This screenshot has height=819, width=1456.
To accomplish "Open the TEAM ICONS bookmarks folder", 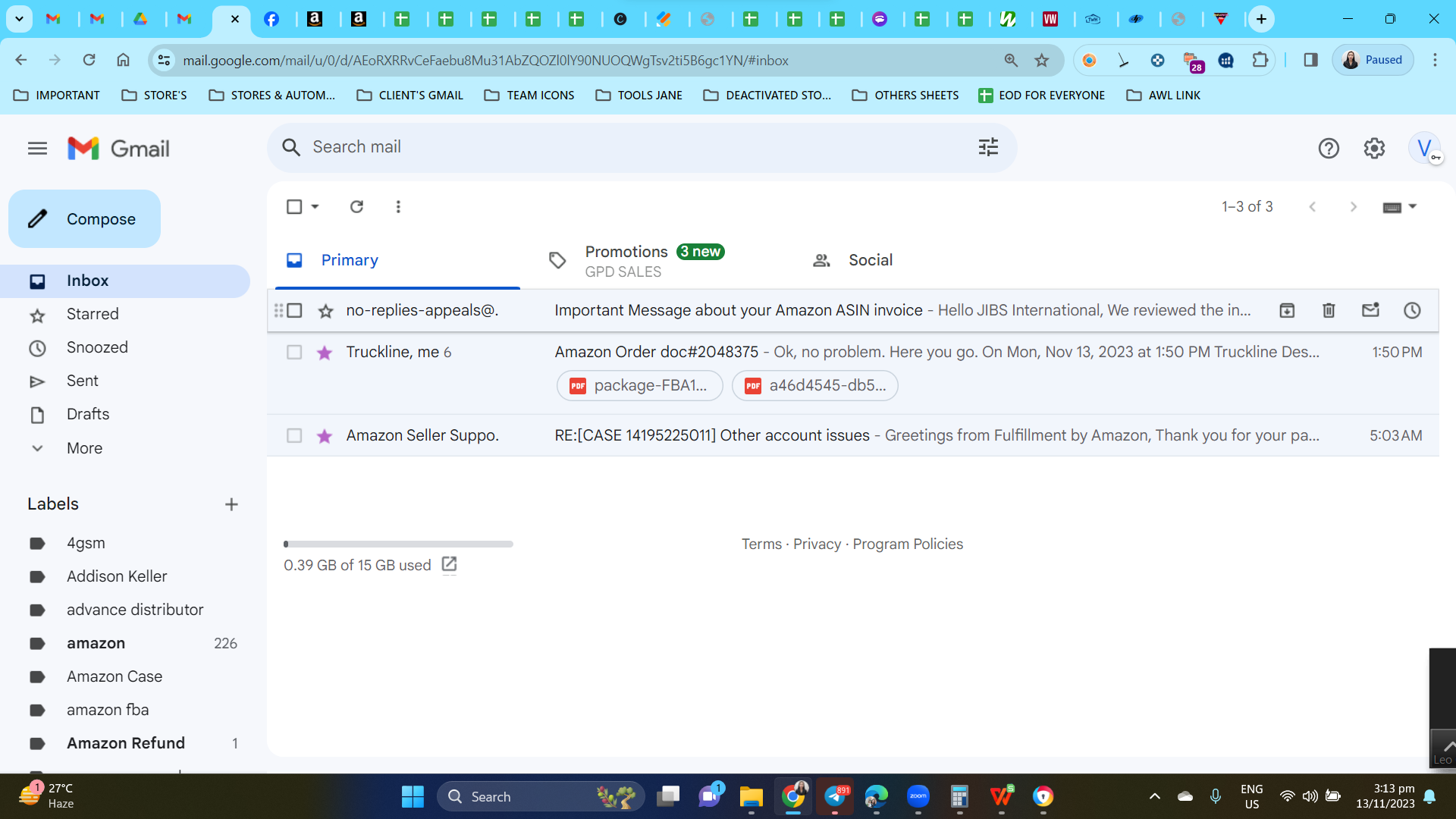I will [x=529, y=95].
